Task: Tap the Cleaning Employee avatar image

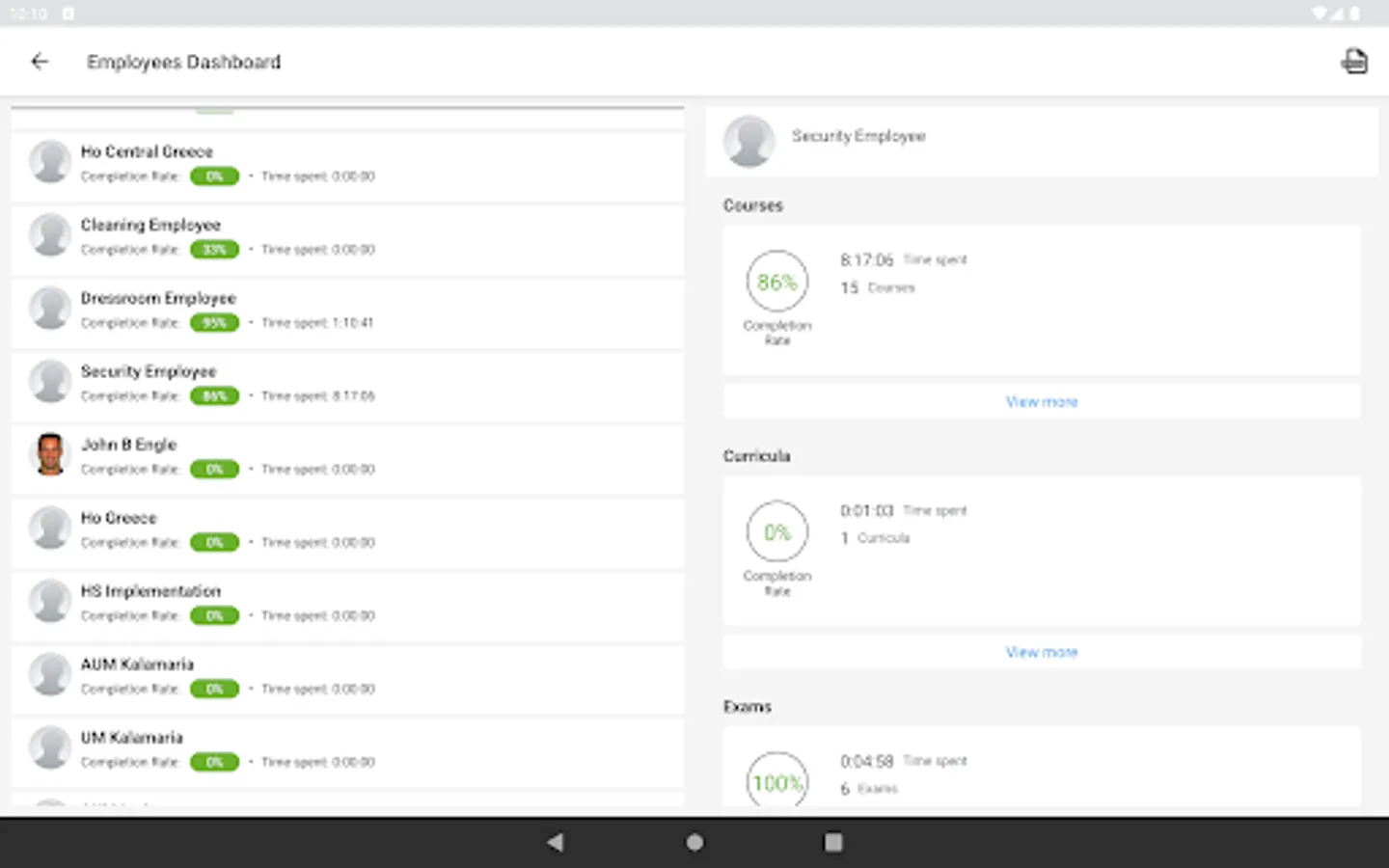Action: pyautogui.click(x=50, y=234)
